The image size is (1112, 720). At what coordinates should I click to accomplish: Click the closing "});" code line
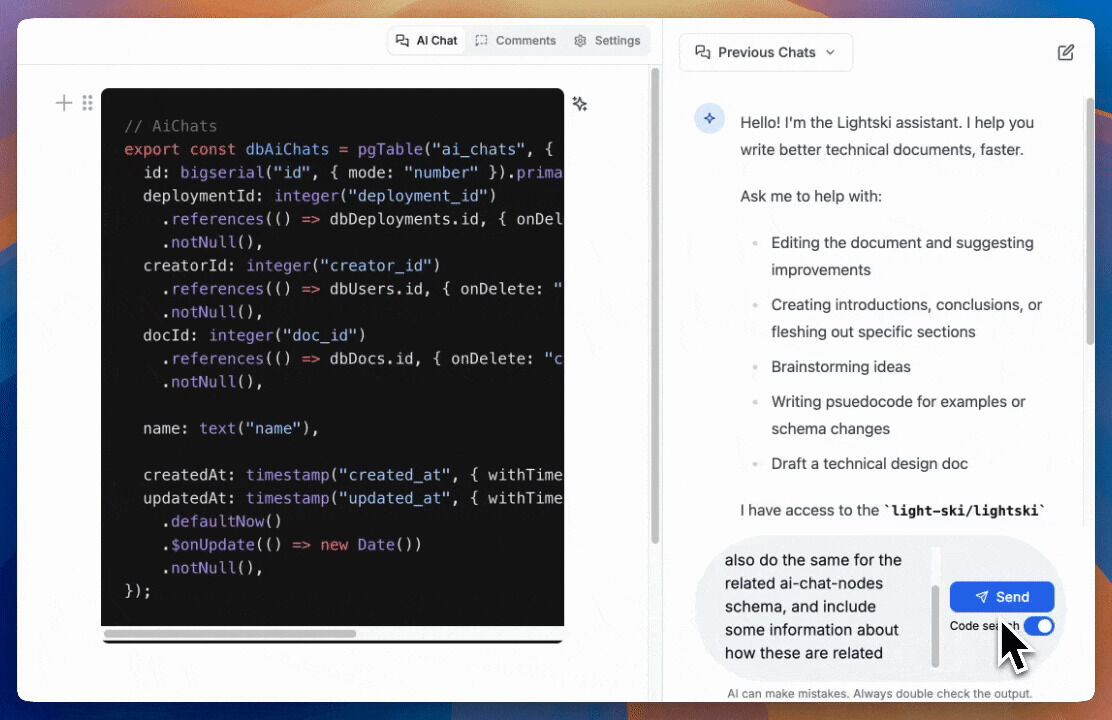click(x=138, y=591)
